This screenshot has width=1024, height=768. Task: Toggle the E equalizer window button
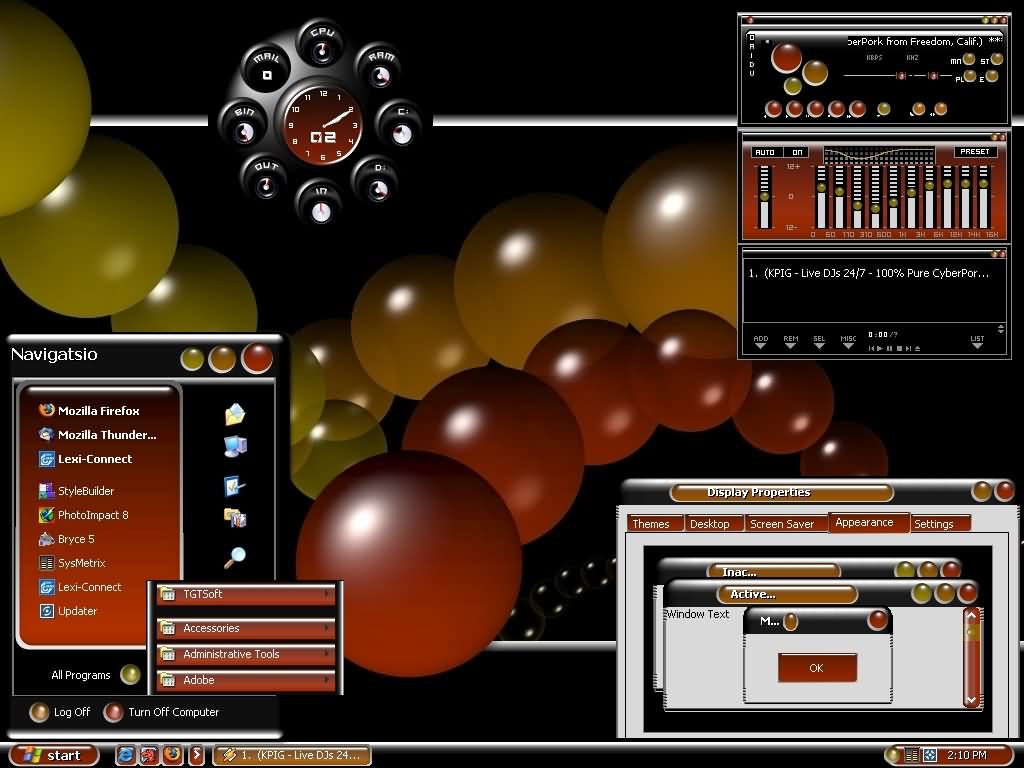pyautogui.click(x=992, y=76)
